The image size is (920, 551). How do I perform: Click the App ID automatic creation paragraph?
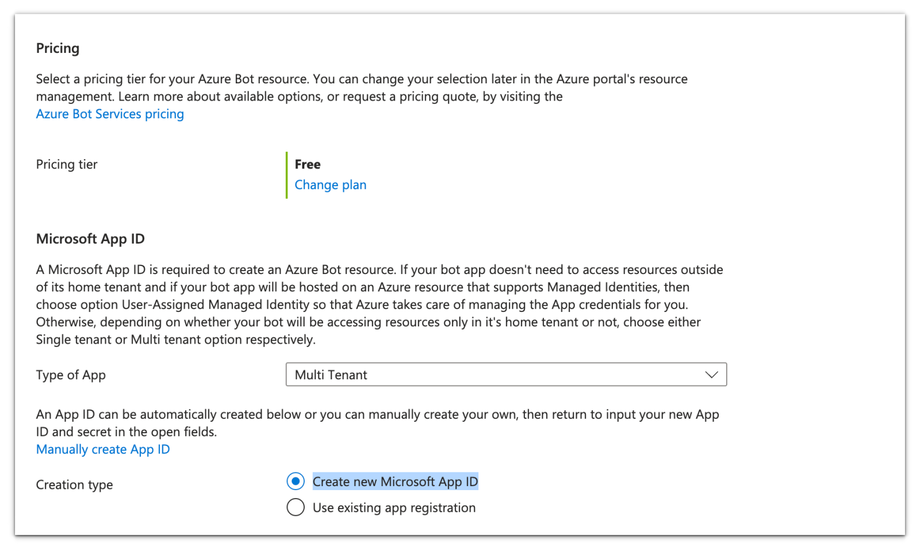[x=376, y=423]
